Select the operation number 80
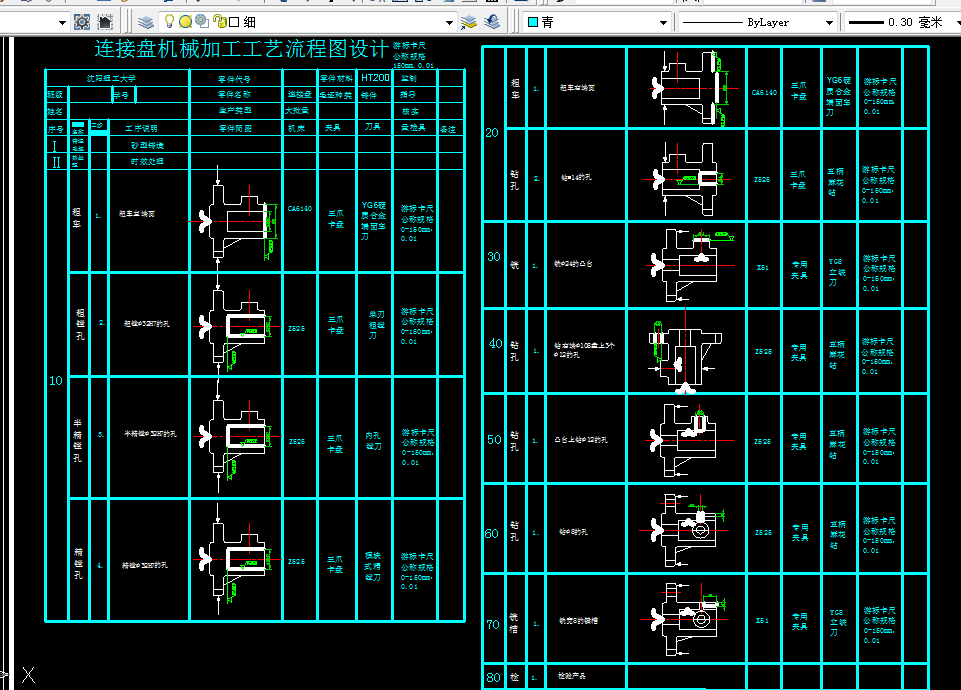Screen dimensions: 961x690 493,678
